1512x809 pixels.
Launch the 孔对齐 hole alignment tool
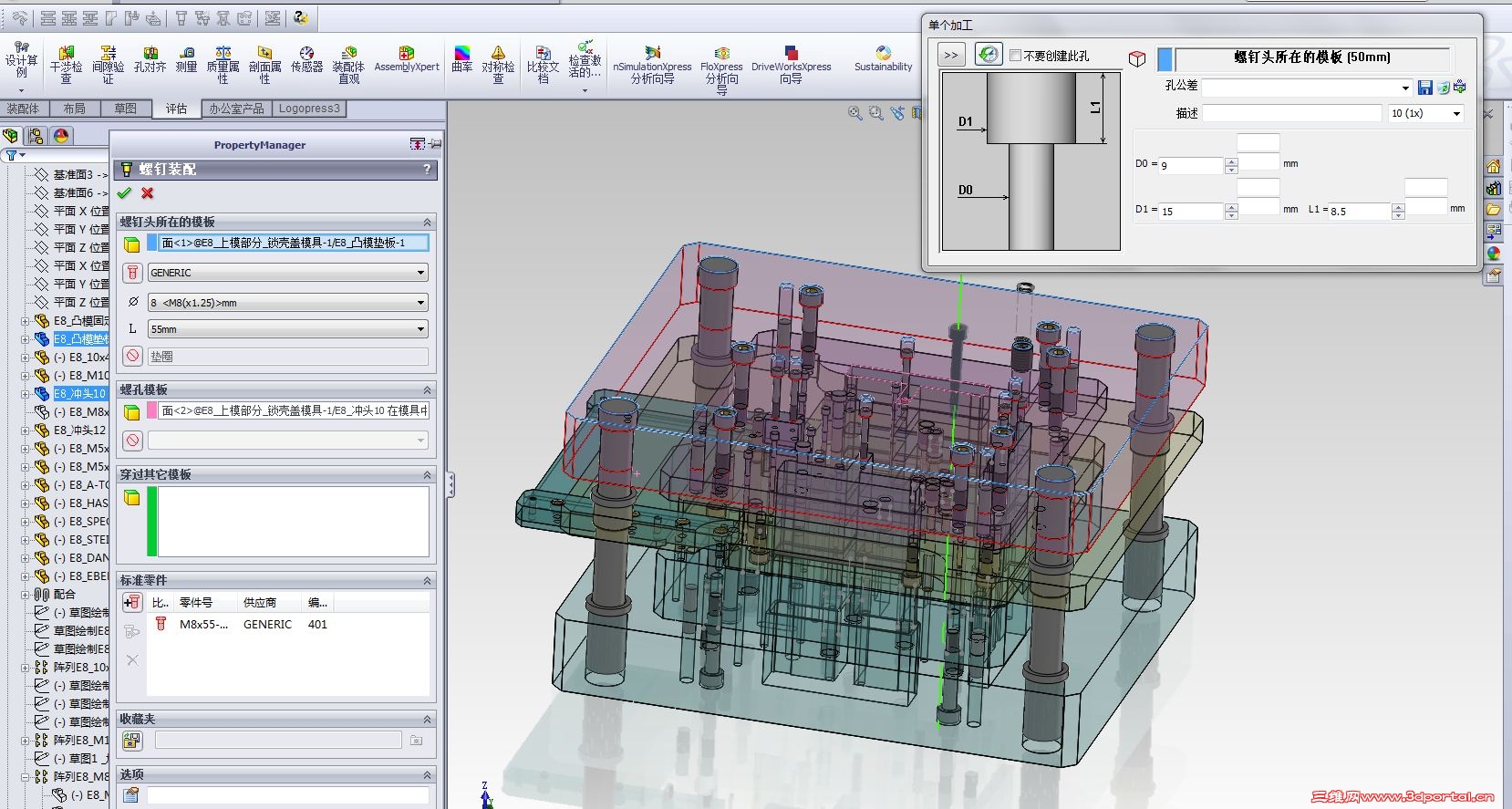coord(150,60)
